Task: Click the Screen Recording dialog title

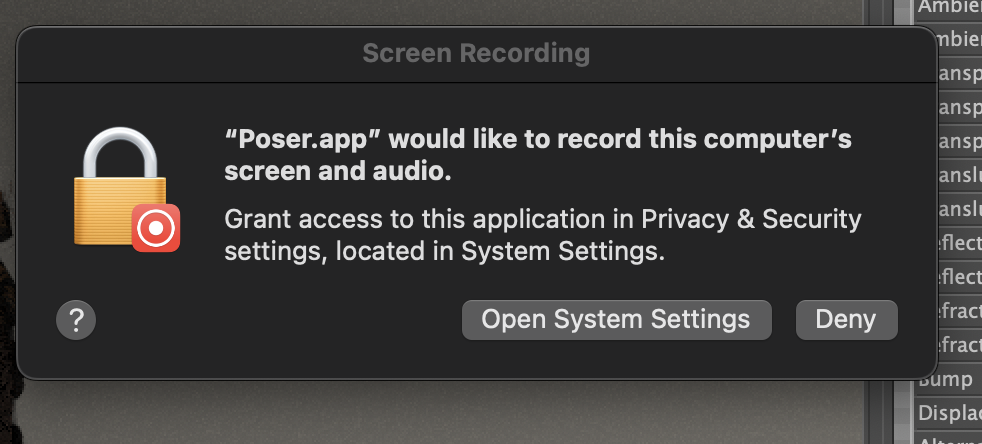Action: 476,52
